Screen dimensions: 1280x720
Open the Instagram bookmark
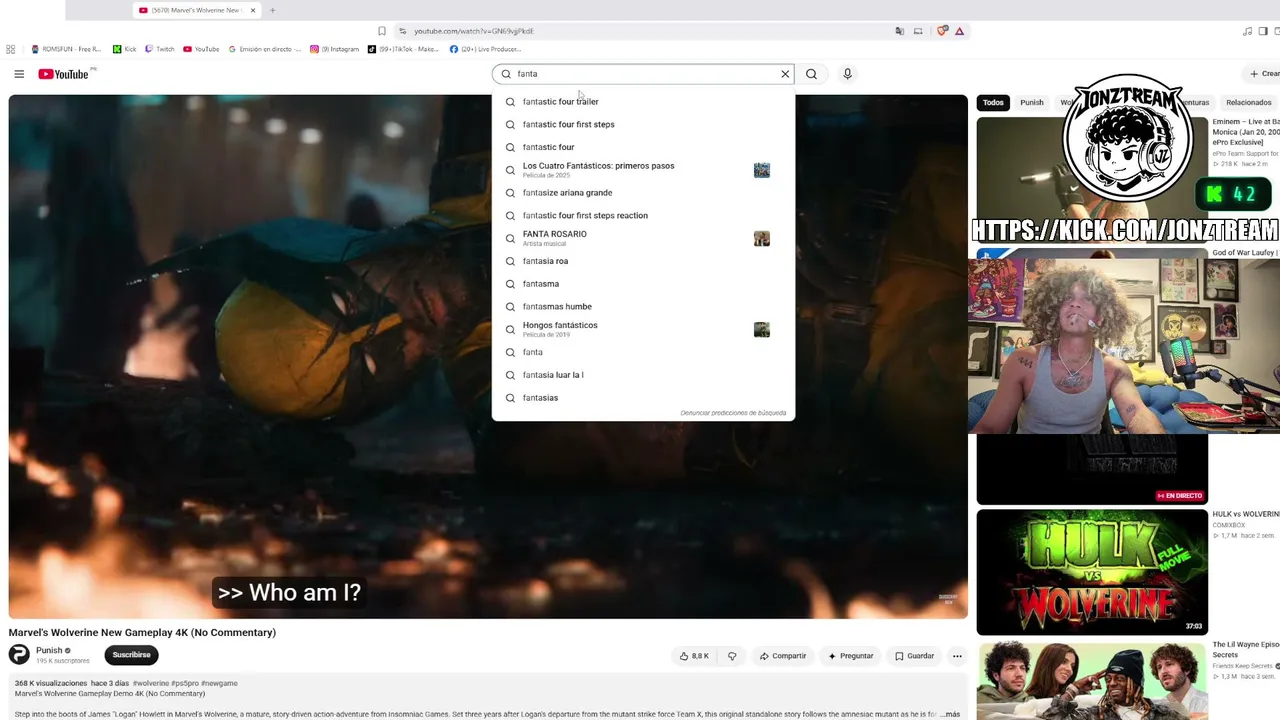pos(334,49)
